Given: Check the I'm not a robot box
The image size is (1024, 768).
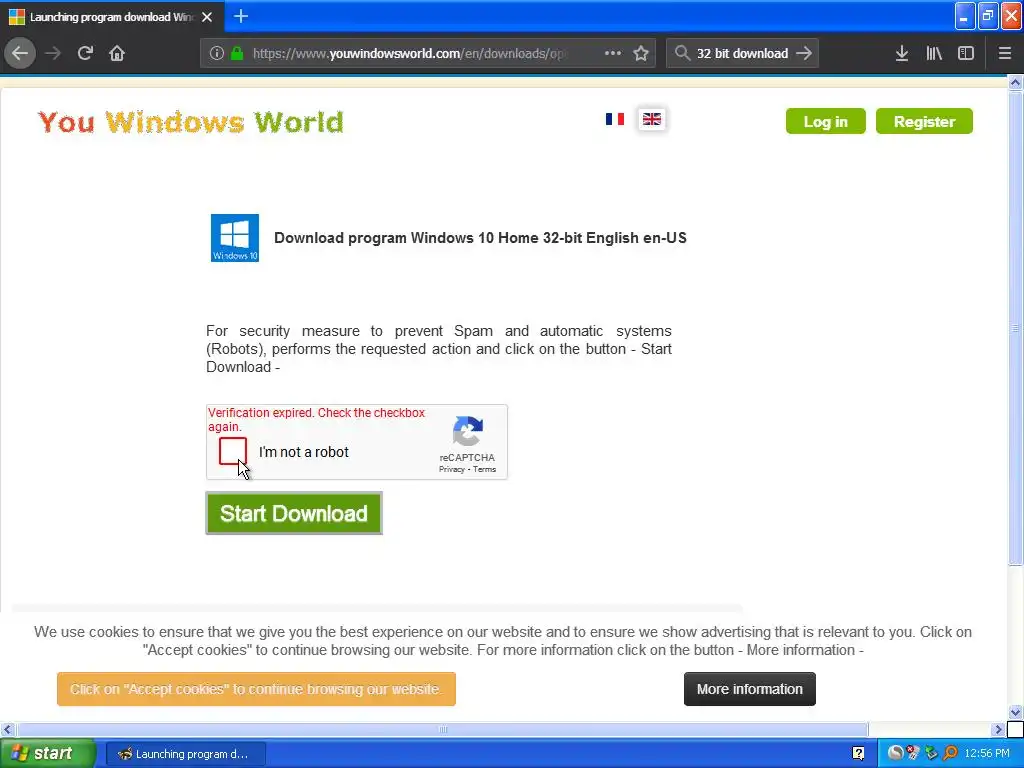Looking at the screenshot, I should tap(233, 451).
